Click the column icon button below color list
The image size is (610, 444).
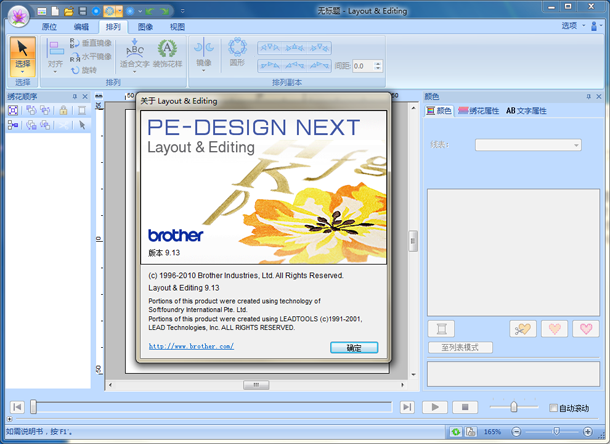click(441, 329)
